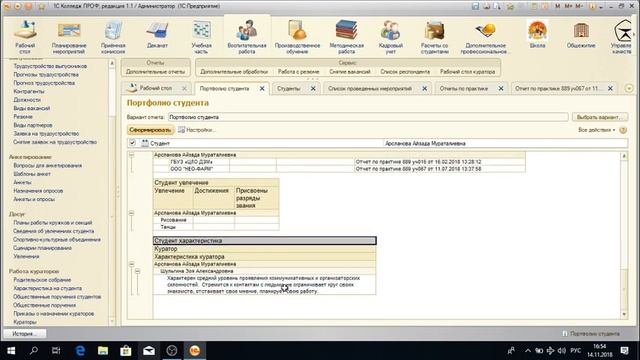The image size is (640, 360).
Task: Open Рабочий стол куратора link
Action: point(467,71)
